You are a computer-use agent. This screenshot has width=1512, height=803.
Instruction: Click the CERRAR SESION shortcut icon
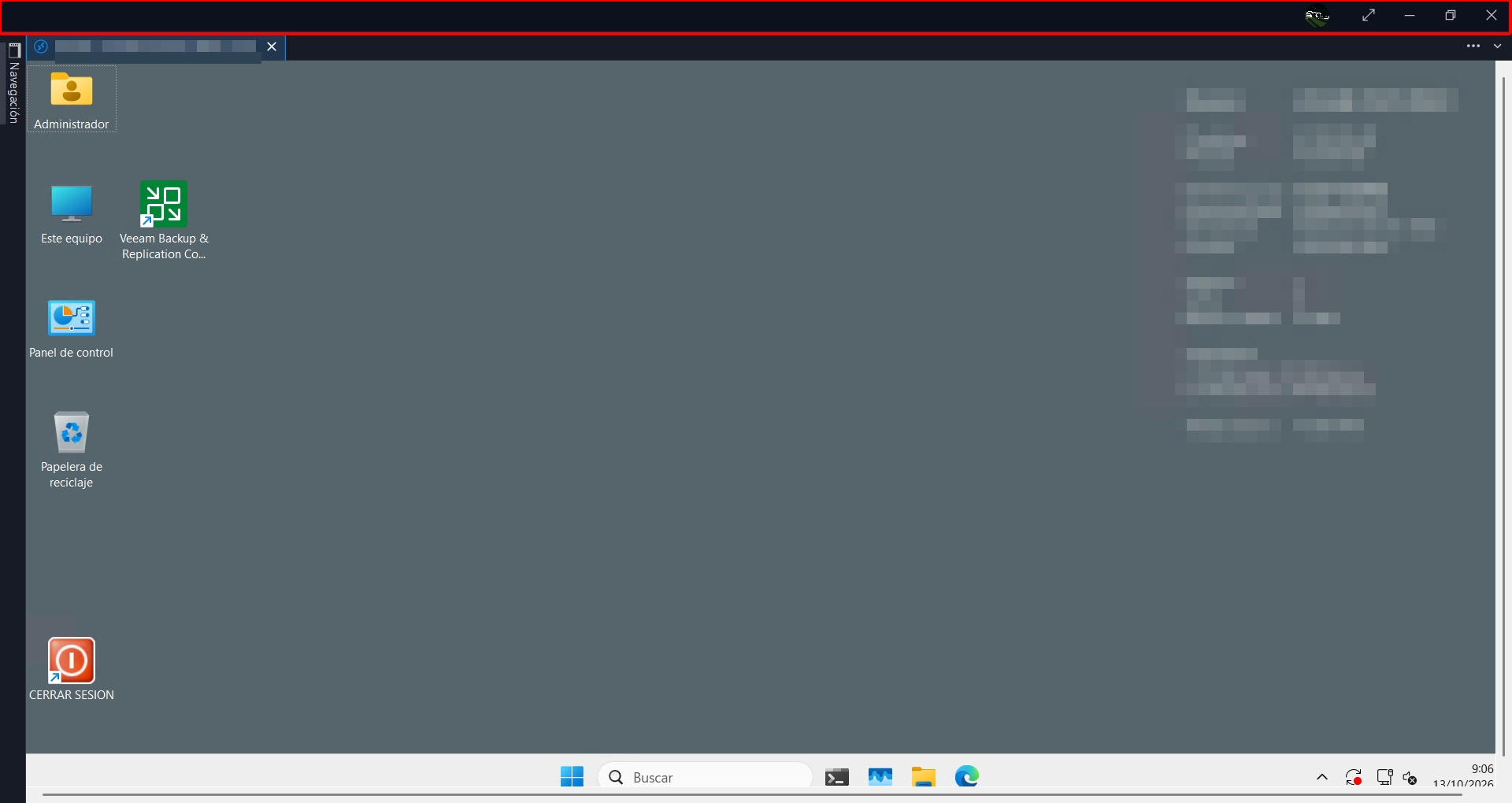[x=72, y=661]
